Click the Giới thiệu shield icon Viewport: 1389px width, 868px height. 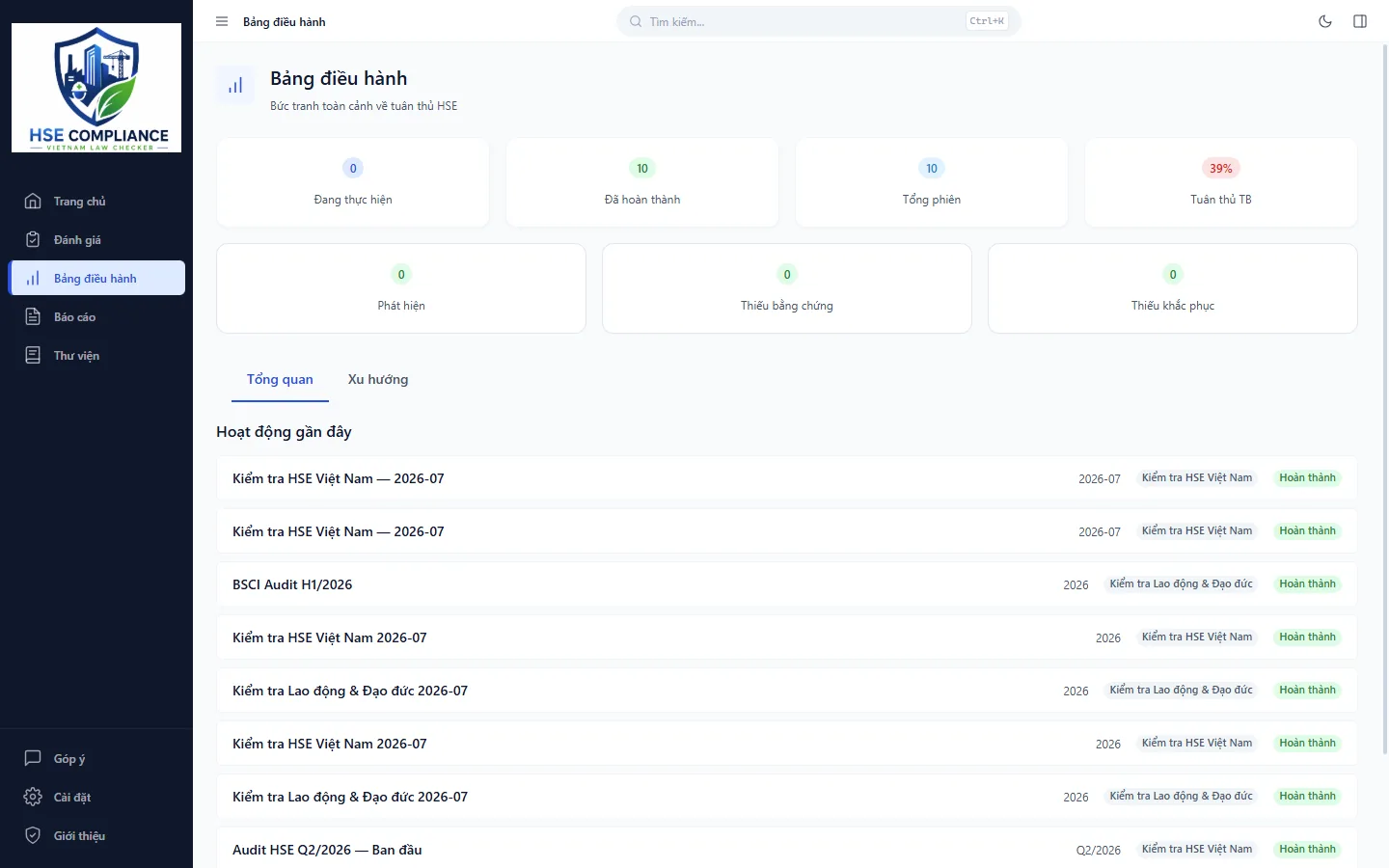[33, 836]
